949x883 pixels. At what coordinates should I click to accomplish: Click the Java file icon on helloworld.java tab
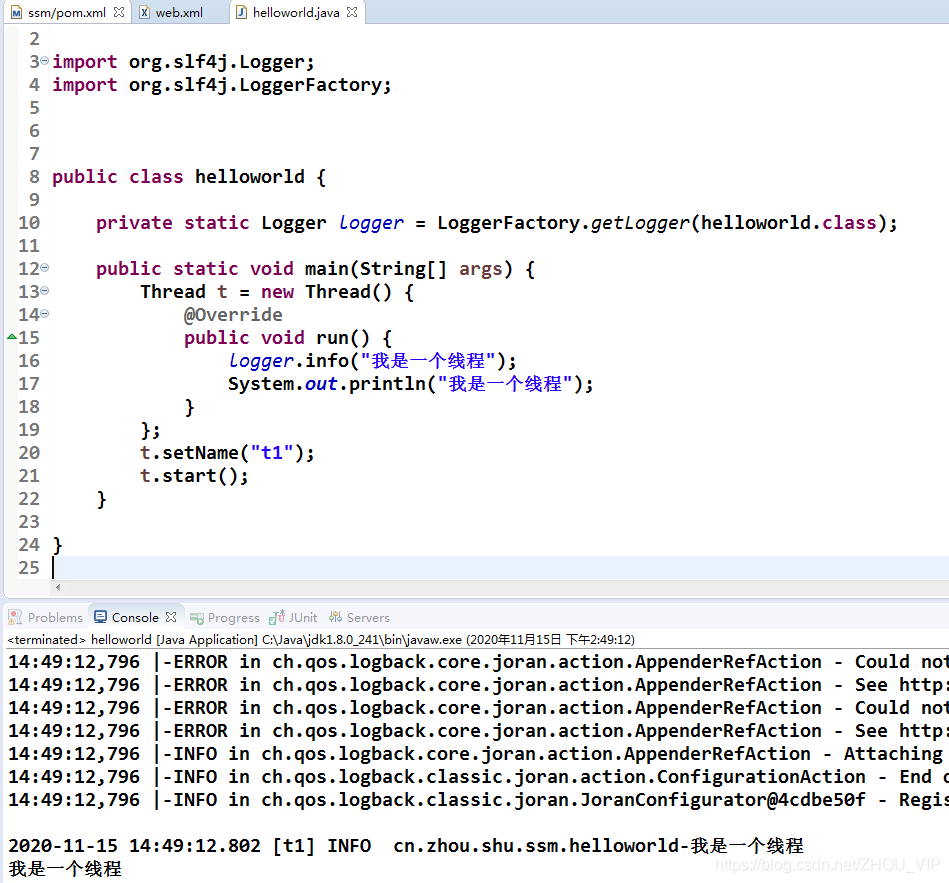241,12
